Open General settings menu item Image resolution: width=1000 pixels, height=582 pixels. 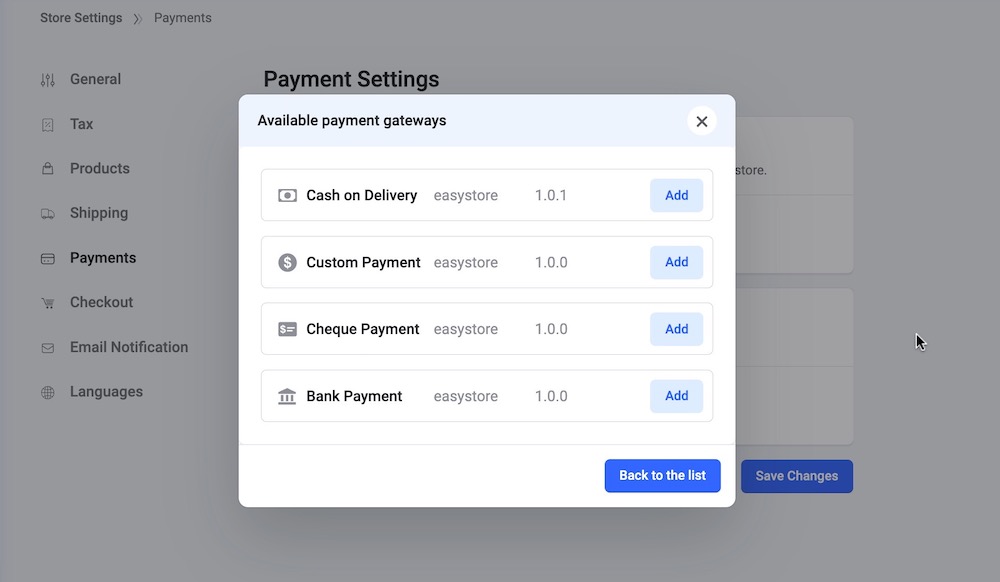click(x=95, y=79)
